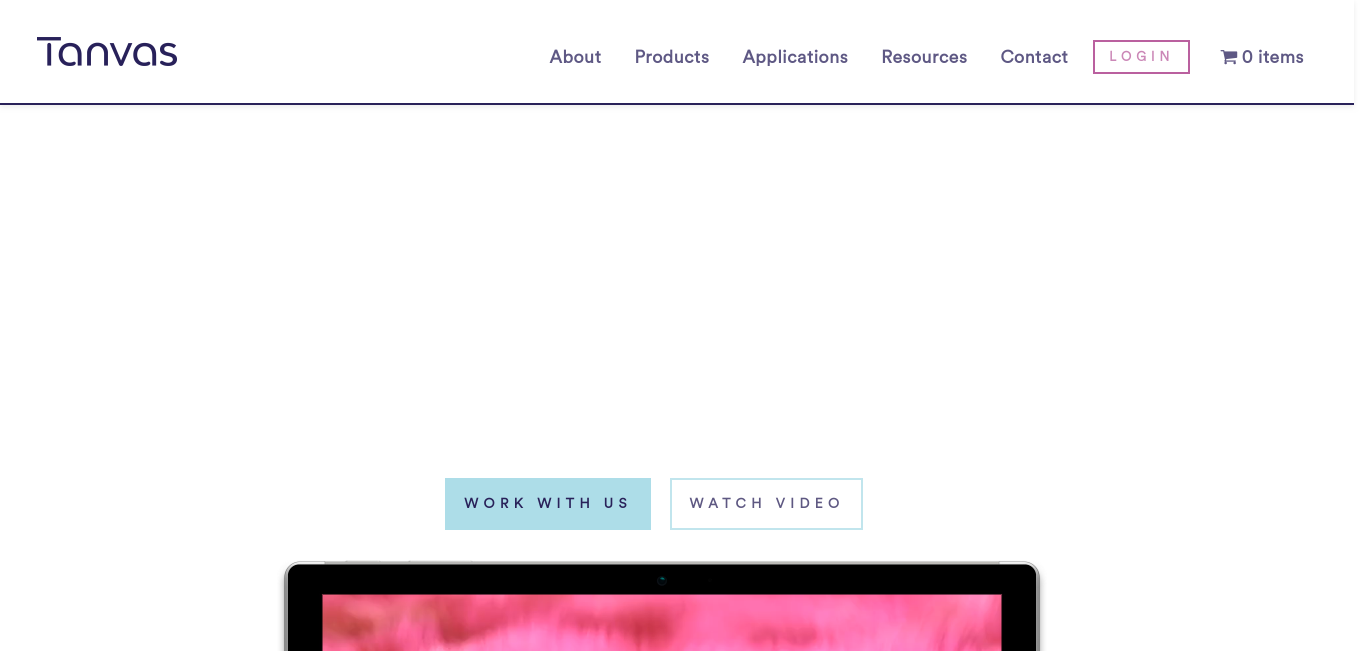Click the pink tablet screen image
Image resolution: width=1366 pixels, height=651 pixels.
662,623
